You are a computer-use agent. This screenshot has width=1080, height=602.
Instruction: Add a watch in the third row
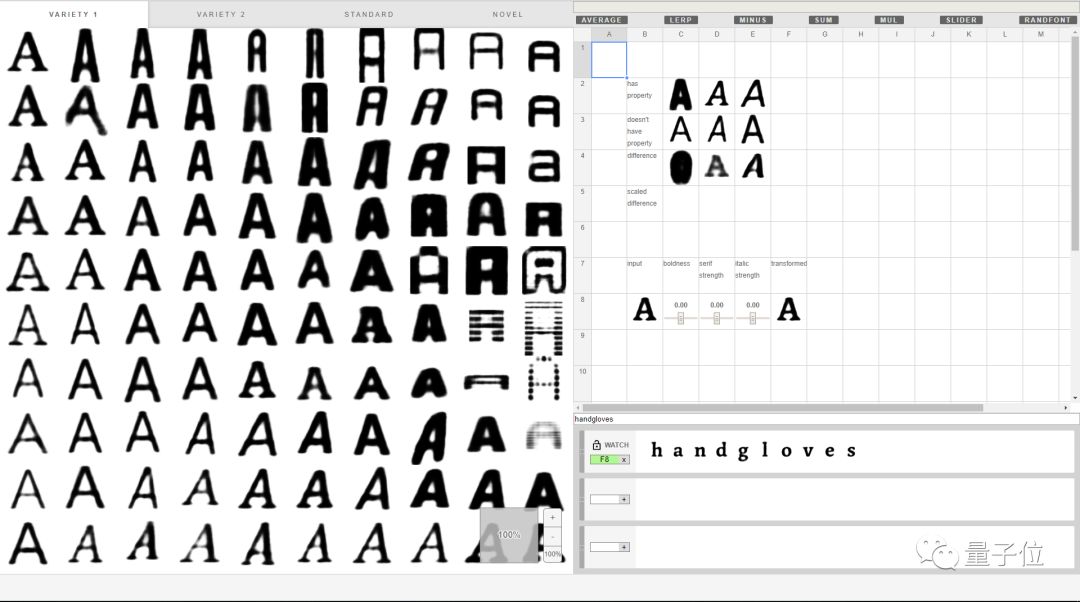point(624,547)
